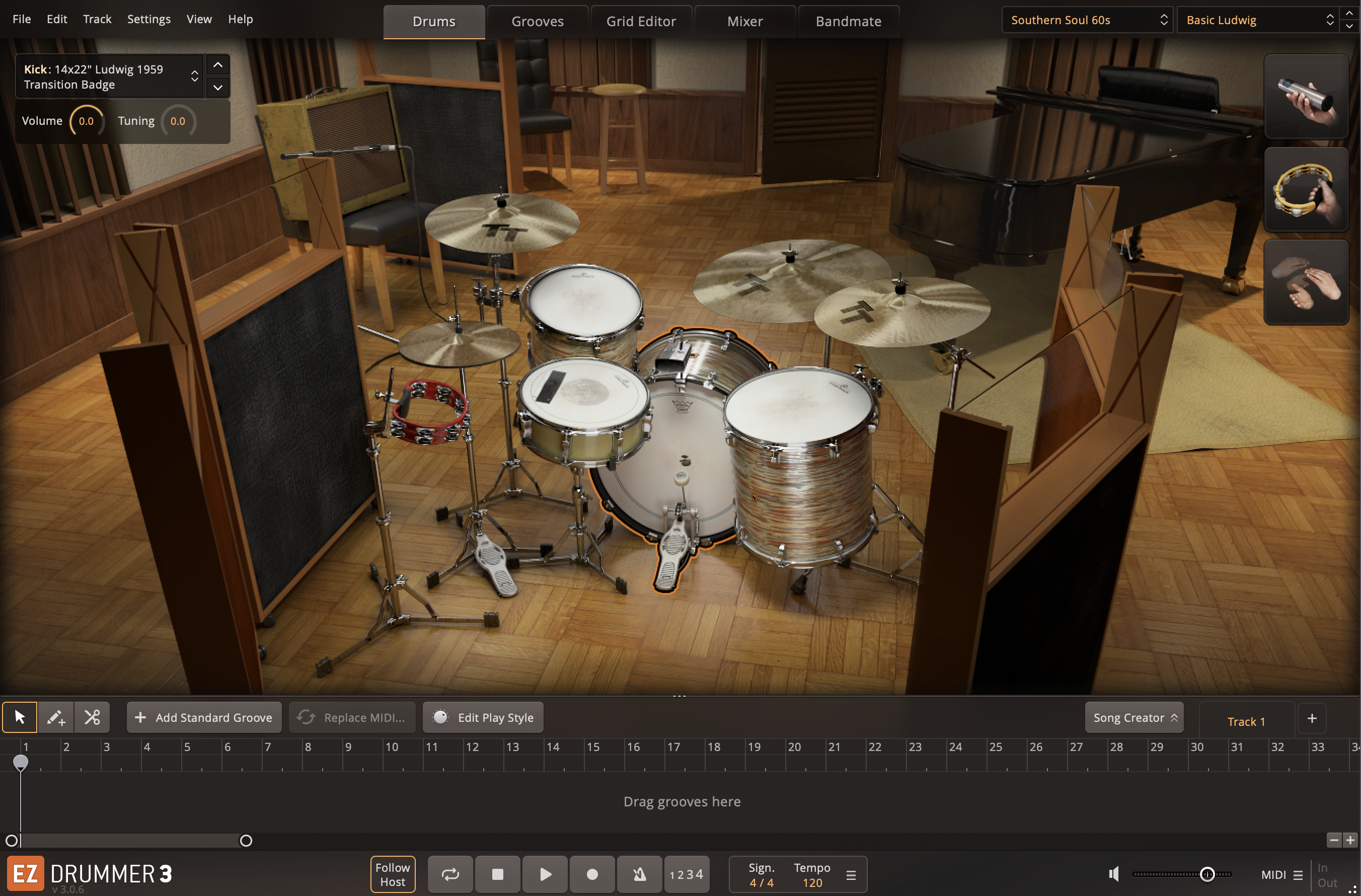Switch to the Mixer tab

(745, 22)
